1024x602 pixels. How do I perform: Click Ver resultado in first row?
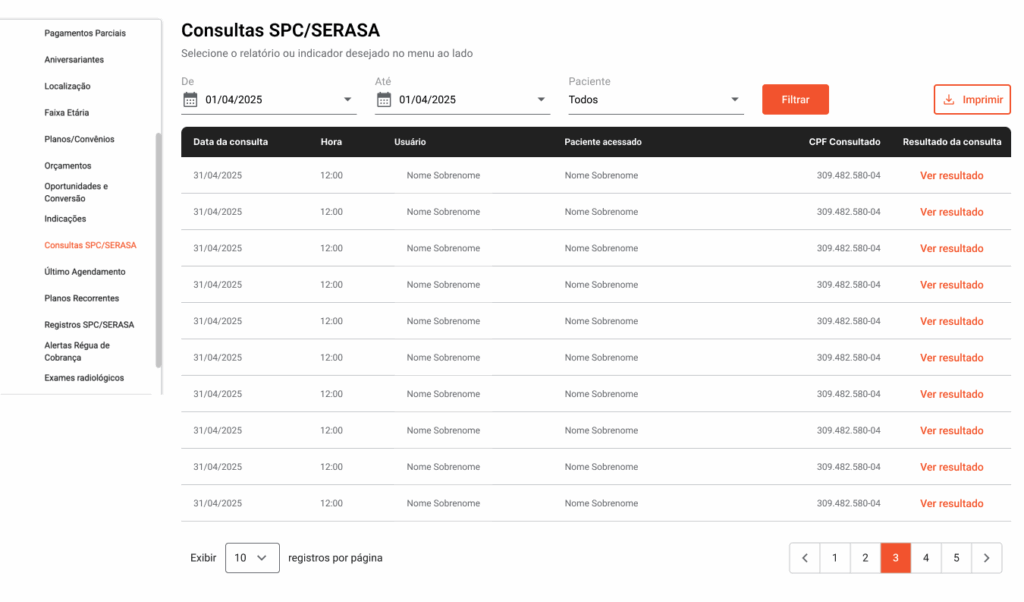tap(952, 176)
